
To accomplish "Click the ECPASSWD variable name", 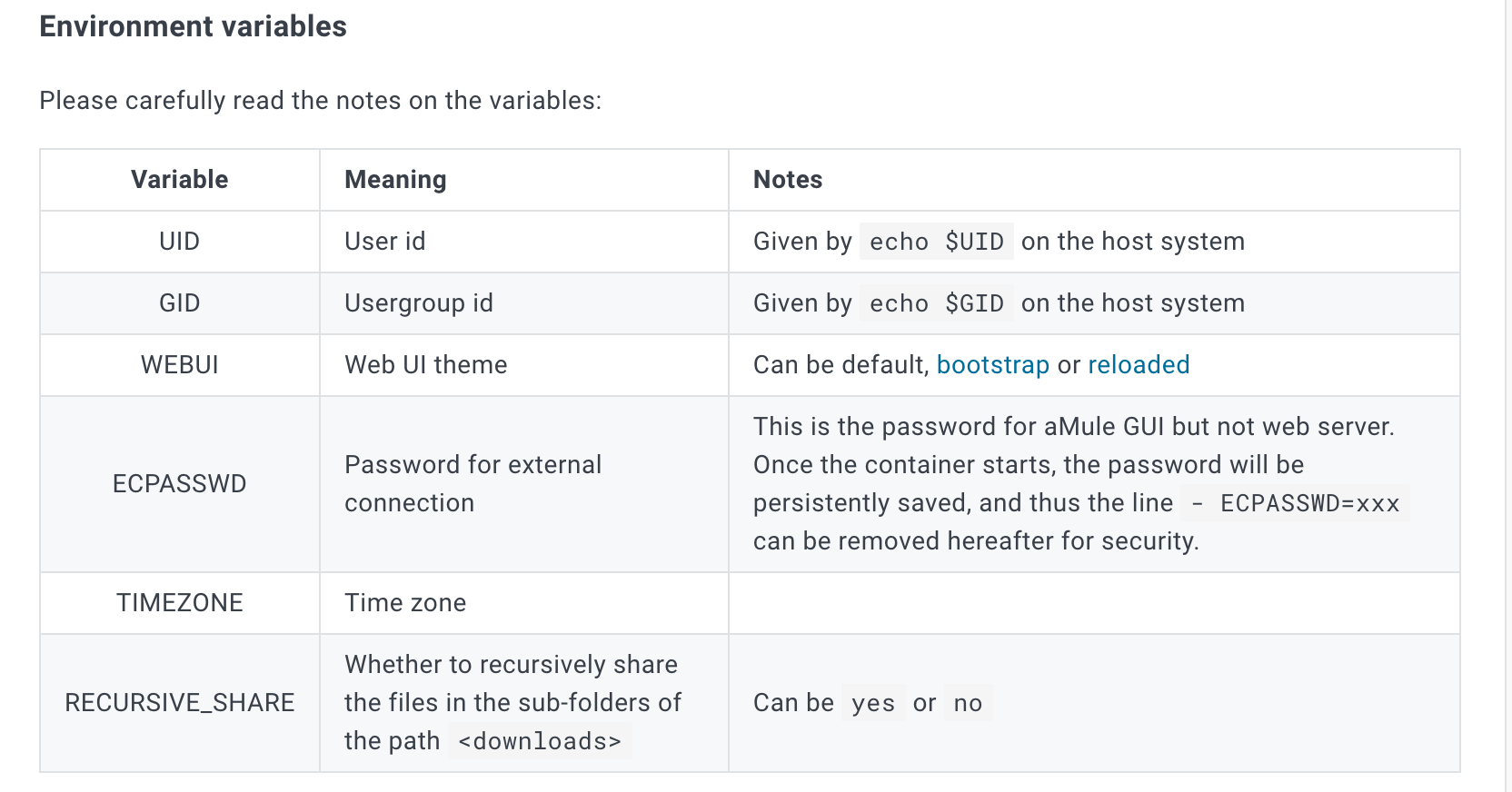I will [x=179, y=484].
